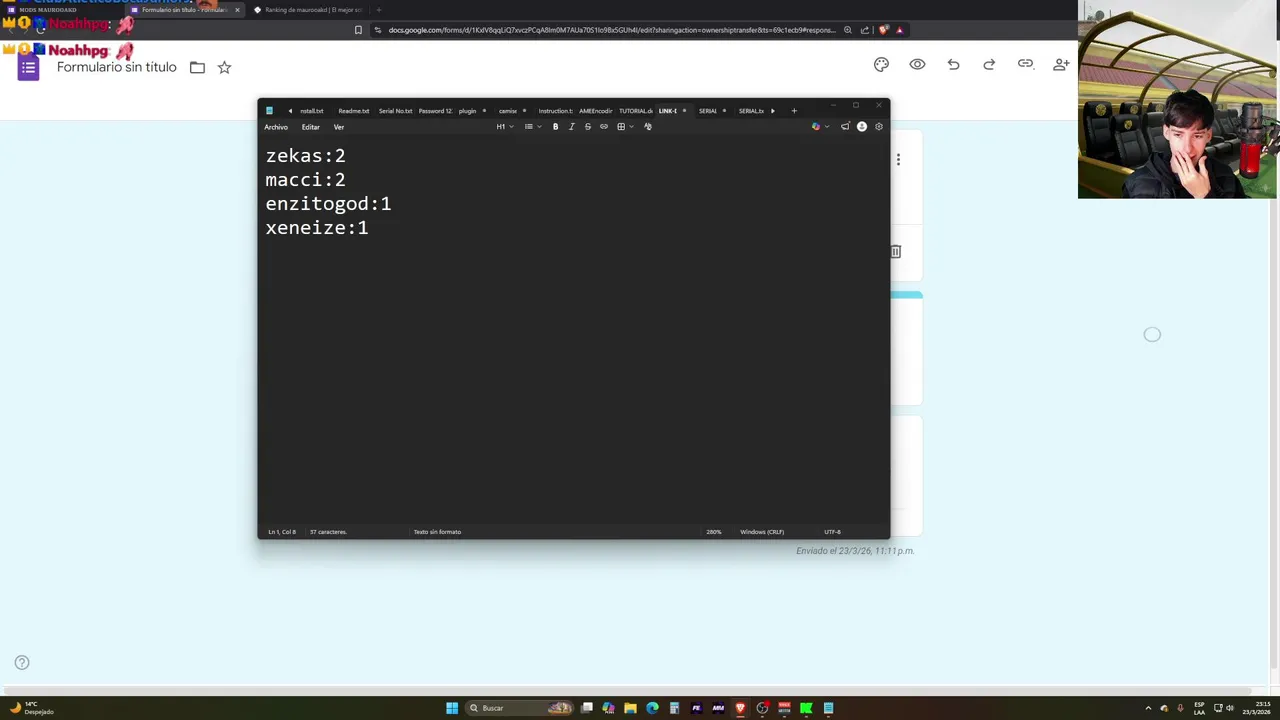Click the taskbar Buscar search box
Image resolution: width=1280 pixels, height=720 pixels.
pyautogui.click(x=520, y=708)
